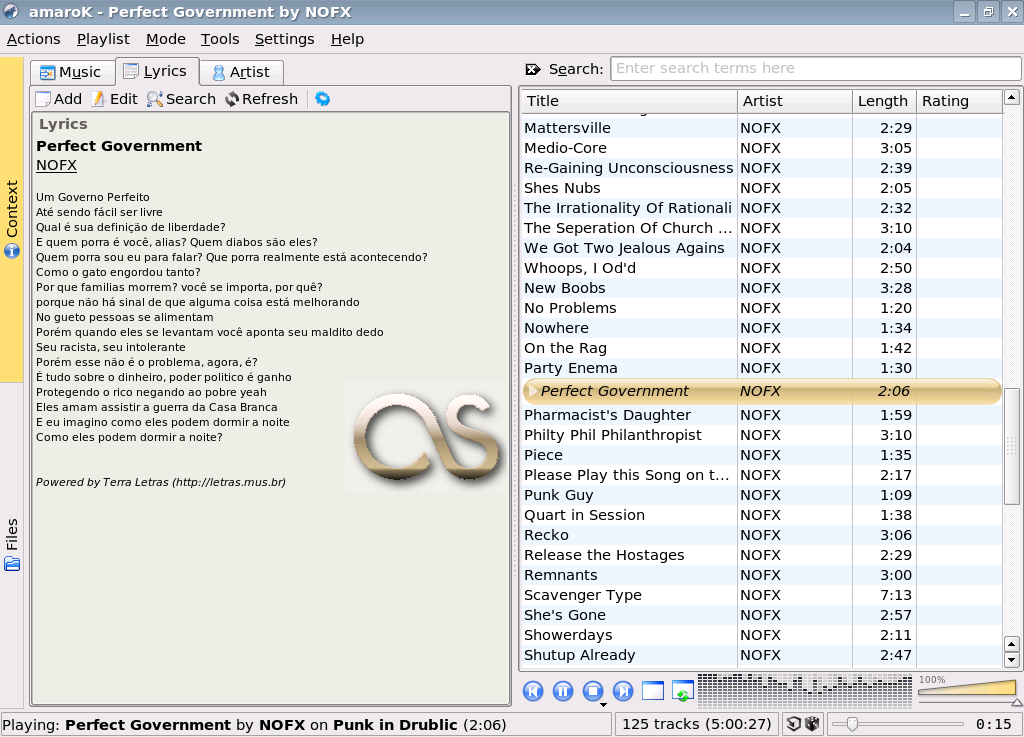
Task: Click the playlist vertical scrollbar handle
Action: point(1012,447)
